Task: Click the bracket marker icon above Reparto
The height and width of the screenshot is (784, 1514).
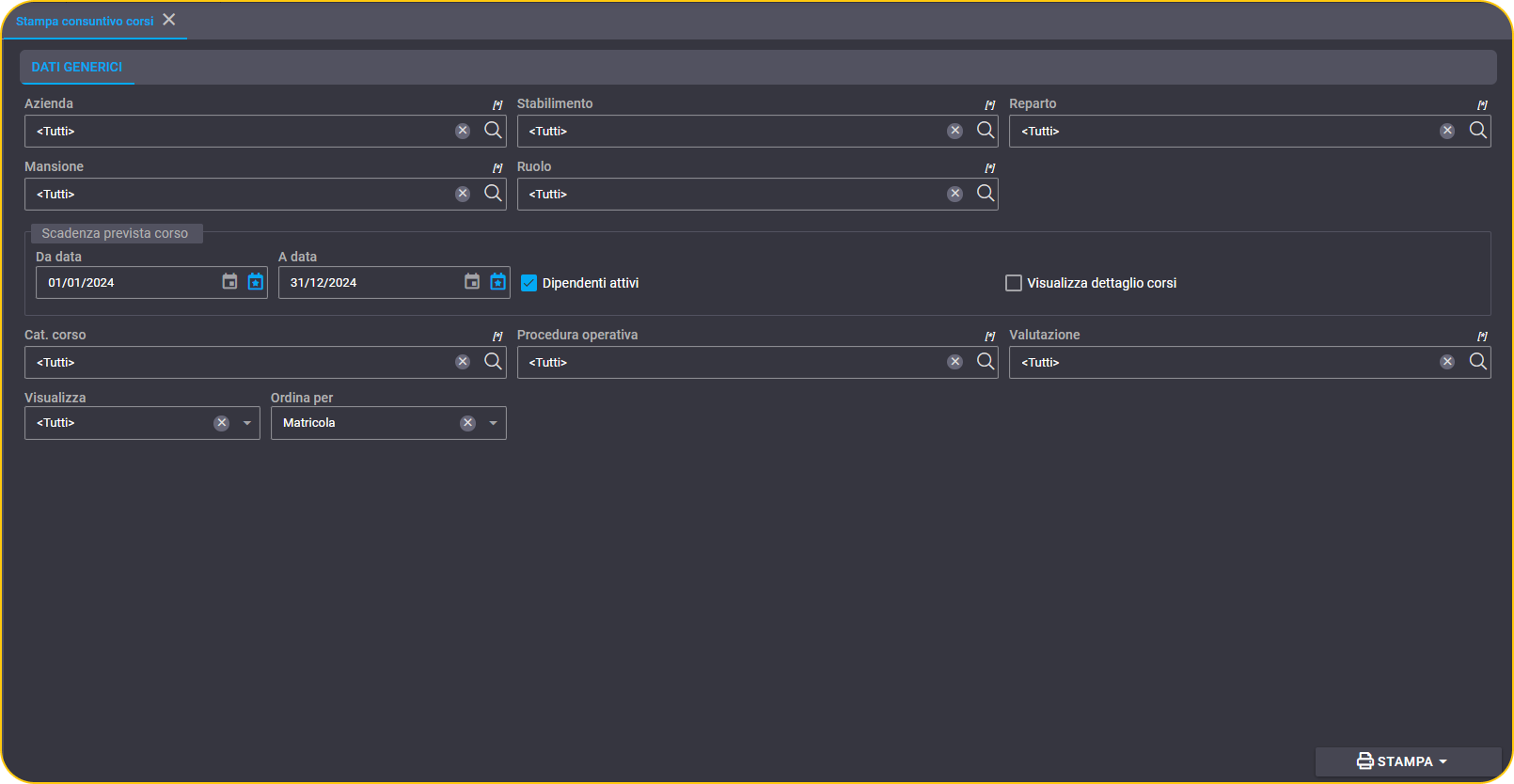Action: pos(1482,104)
